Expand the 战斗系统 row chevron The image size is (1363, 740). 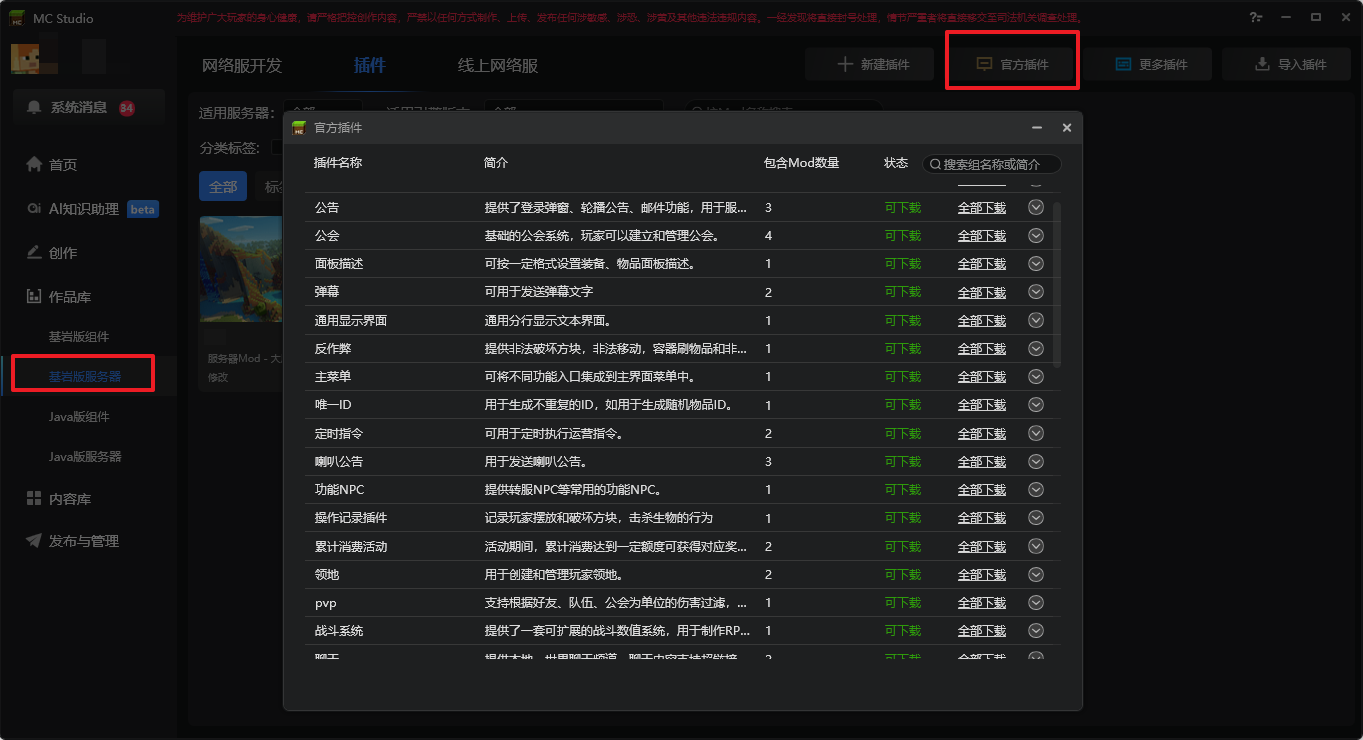point(1036,630)
